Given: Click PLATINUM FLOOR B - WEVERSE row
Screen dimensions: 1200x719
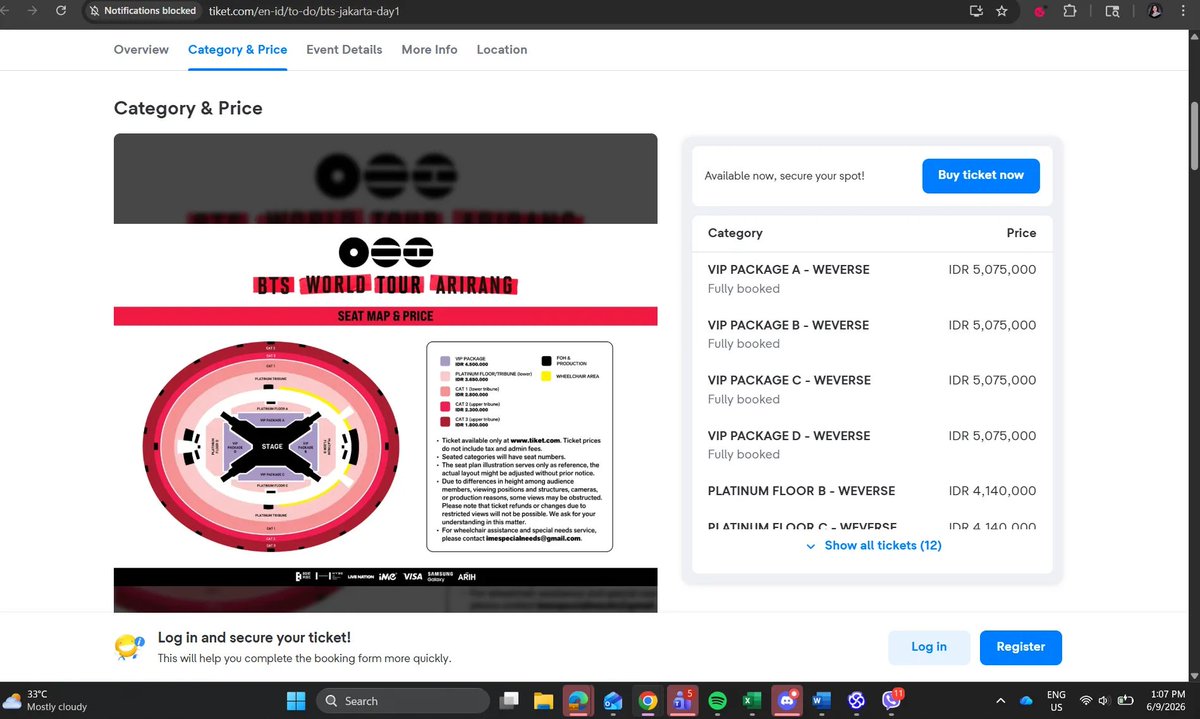Looking at the screenshot, I should 872,491.
